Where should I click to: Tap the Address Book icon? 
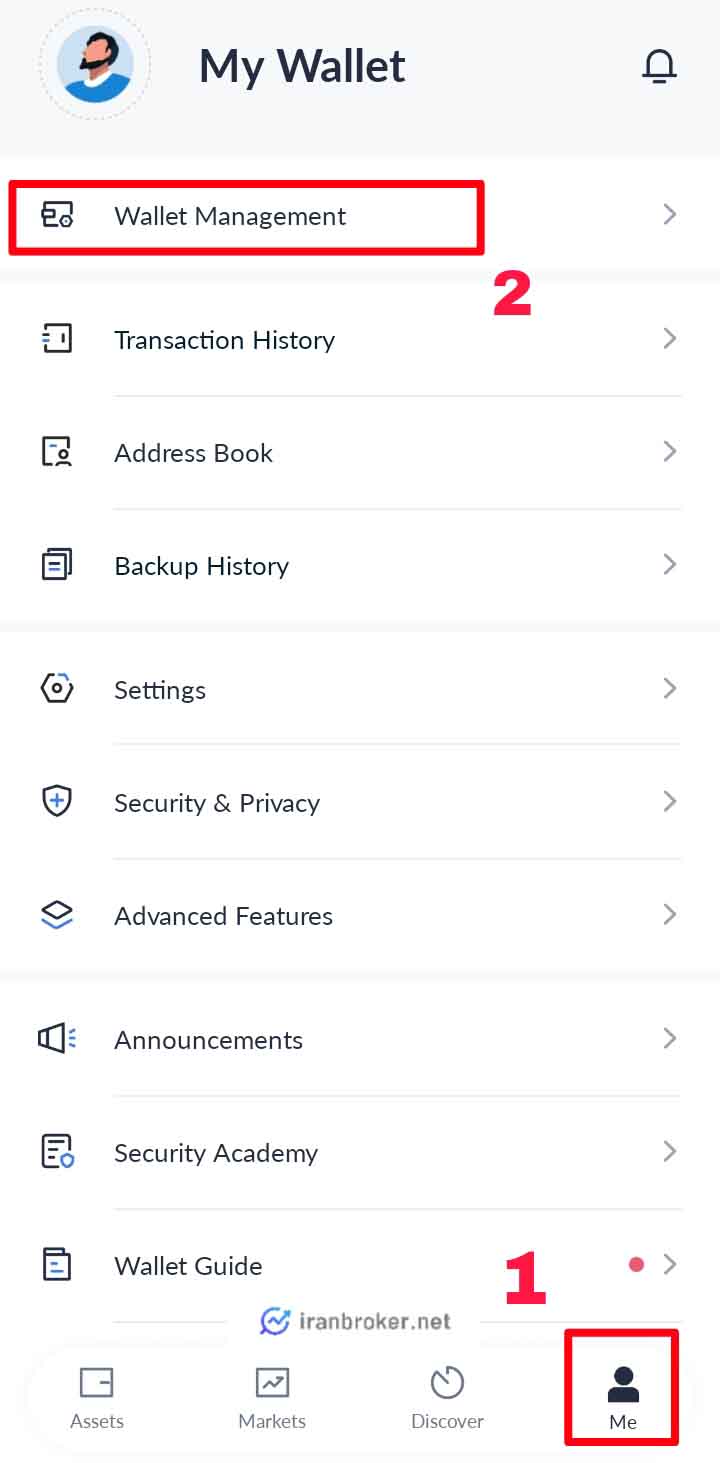57,452
